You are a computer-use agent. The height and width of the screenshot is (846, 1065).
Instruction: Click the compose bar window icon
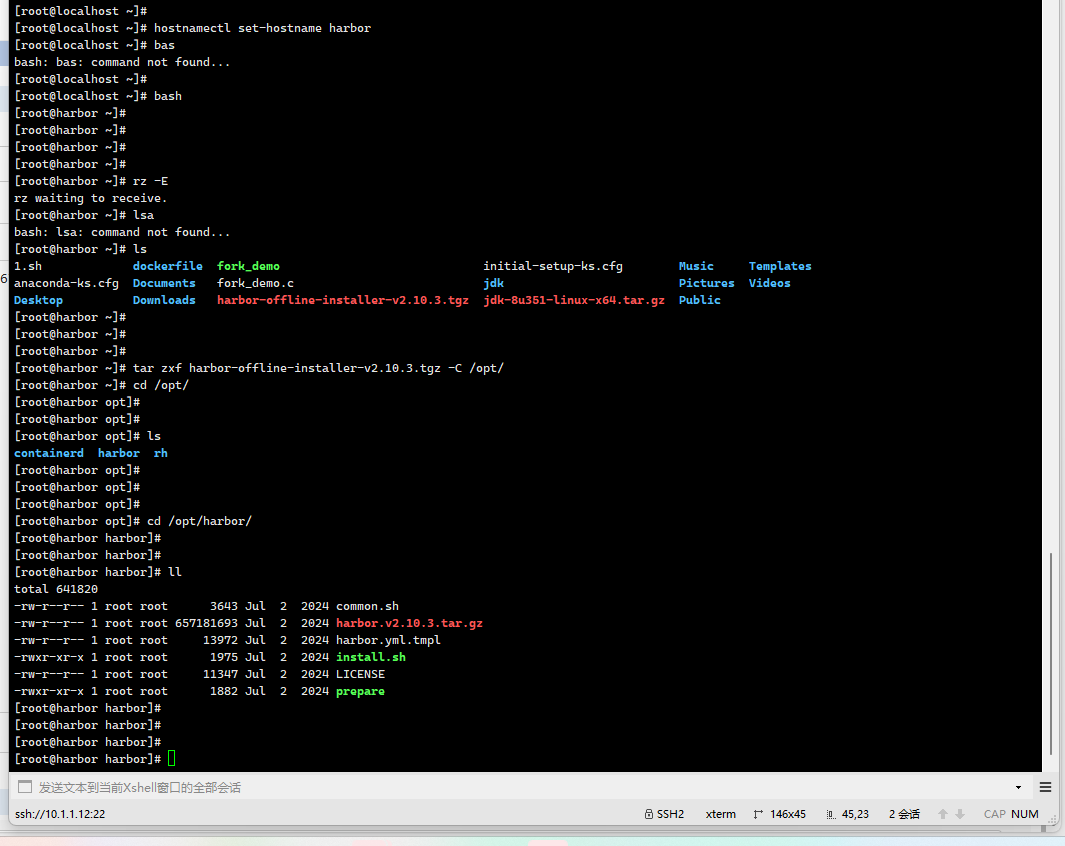click(25, 787)
